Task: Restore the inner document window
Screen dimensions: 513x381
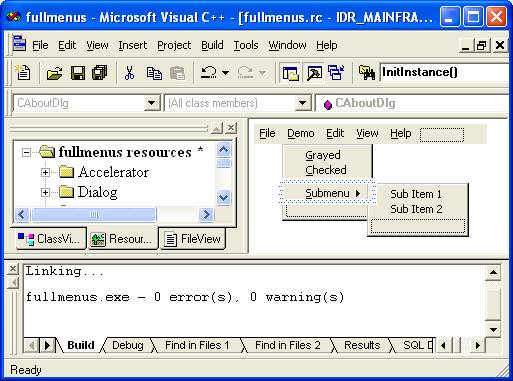Action: click(x=481, y=45)
